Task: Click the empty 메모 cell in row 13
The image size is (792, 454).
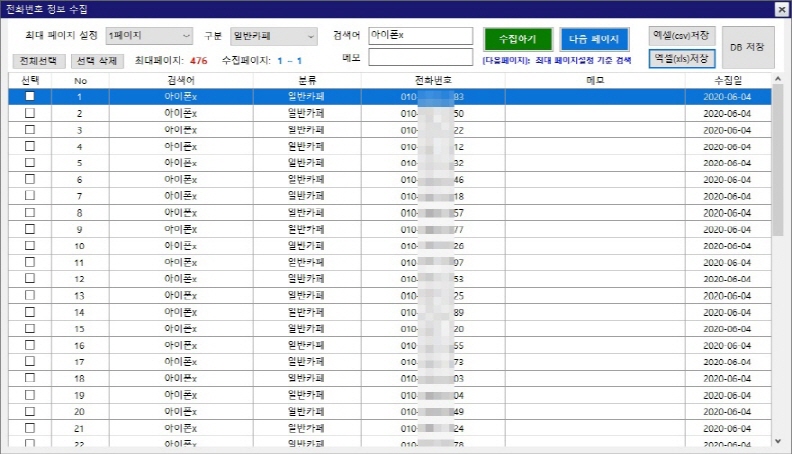Action: (595, 295)
